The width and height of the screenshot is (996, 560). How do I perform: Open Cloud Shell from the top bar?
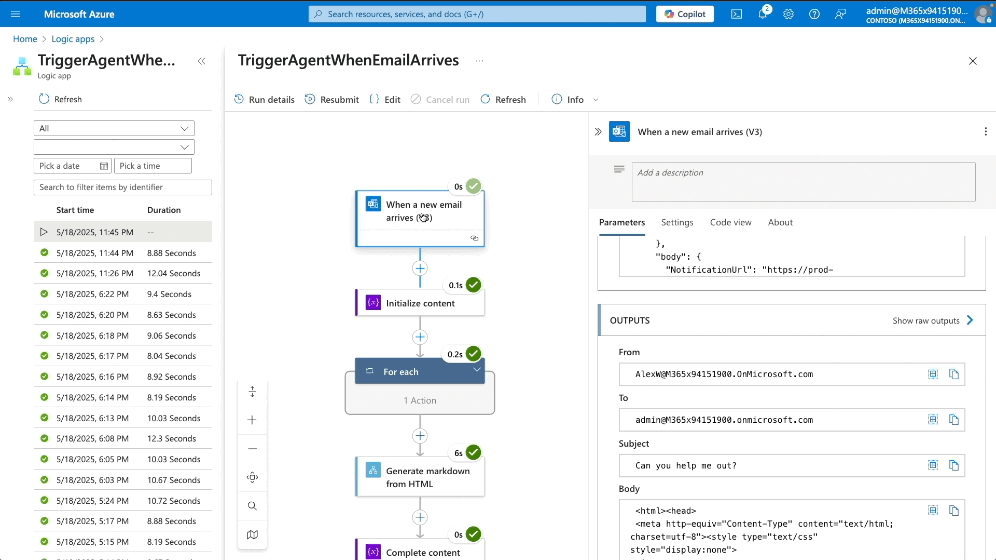[x=736, y=14]
